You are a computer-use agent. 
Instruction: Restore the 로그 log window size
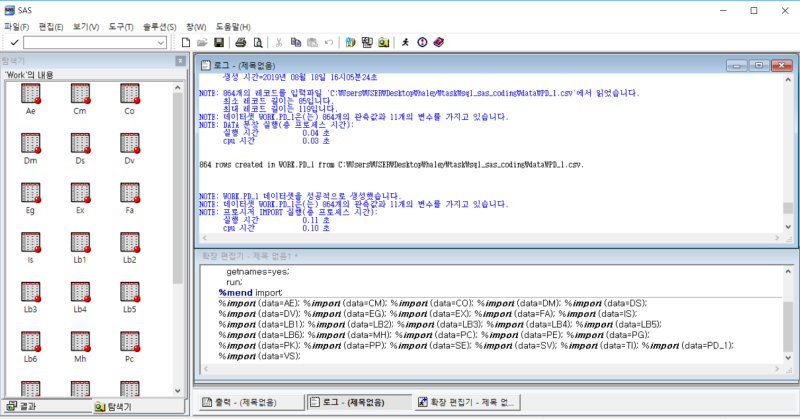759,65
